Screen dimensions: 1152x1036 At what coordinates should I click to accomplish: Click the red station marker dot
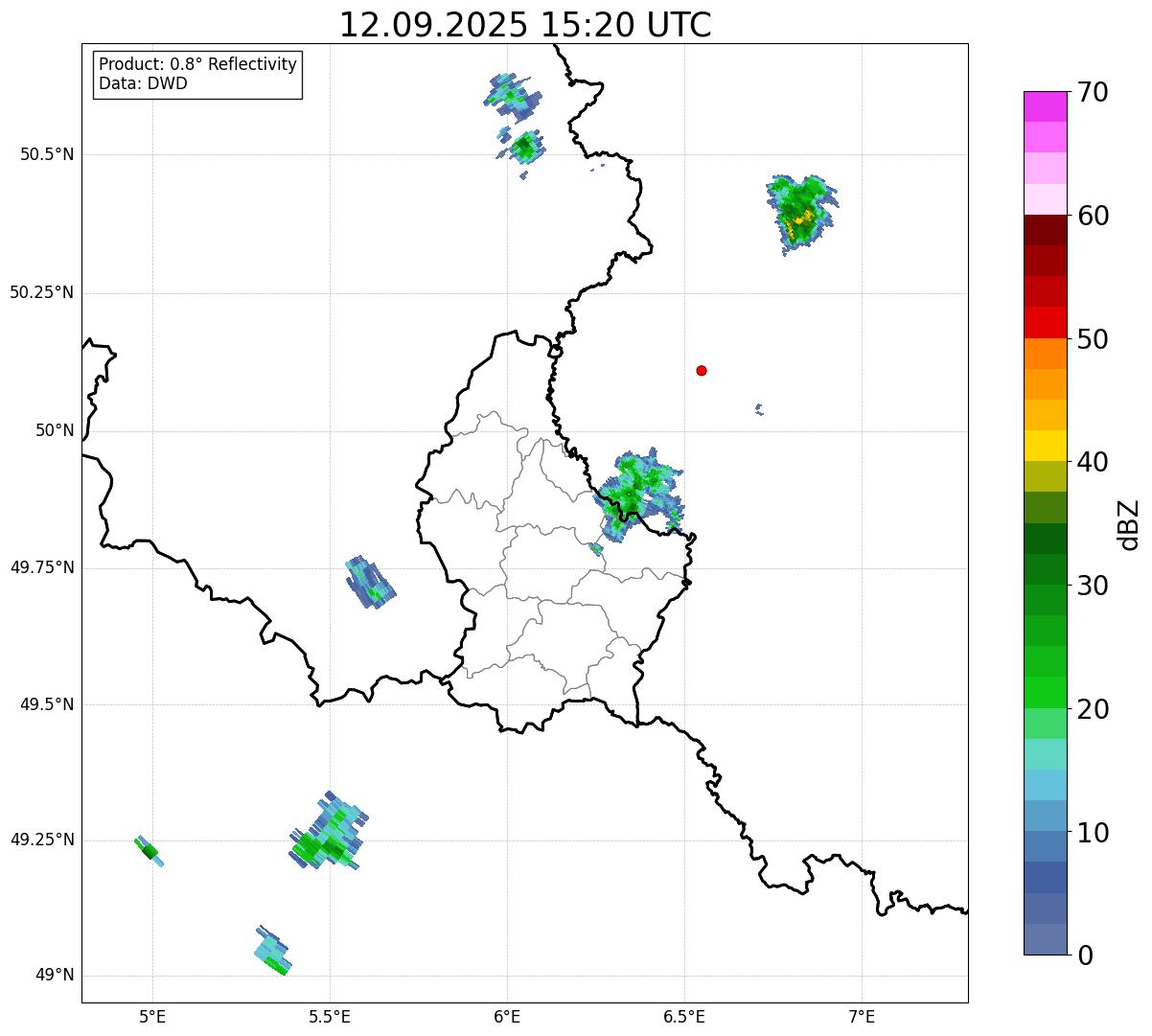point(702,371)
